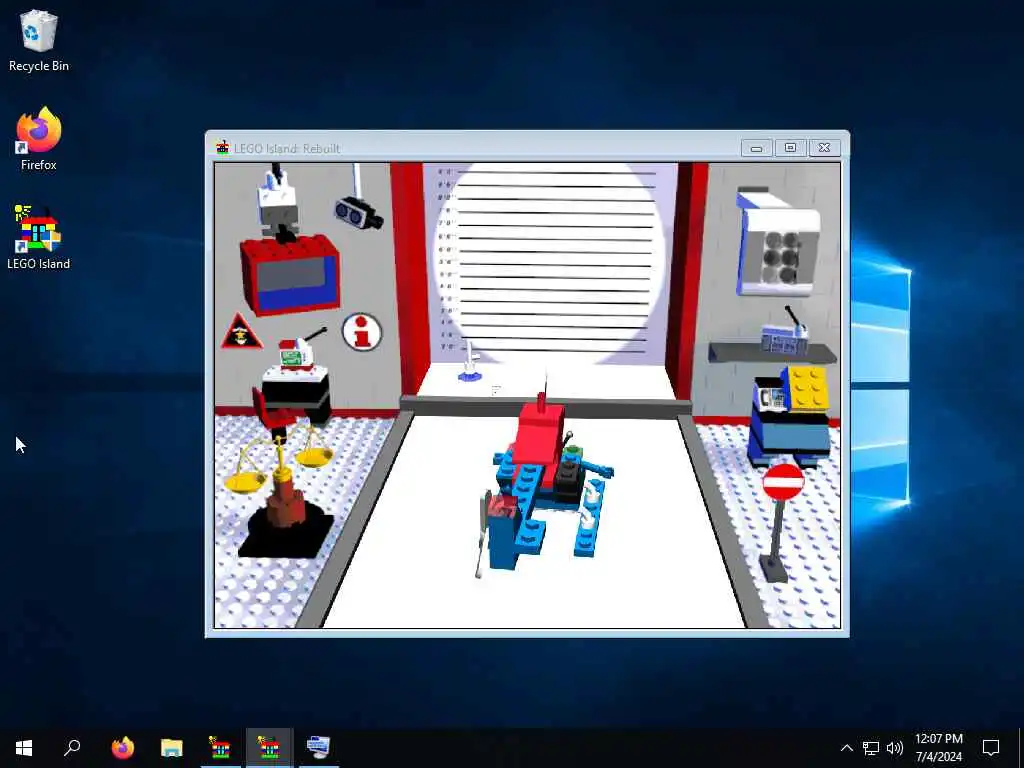Show hidden system tray icons
This screenshot has height=768, width=1024.
pyautogui.click(x=846, y=748)
